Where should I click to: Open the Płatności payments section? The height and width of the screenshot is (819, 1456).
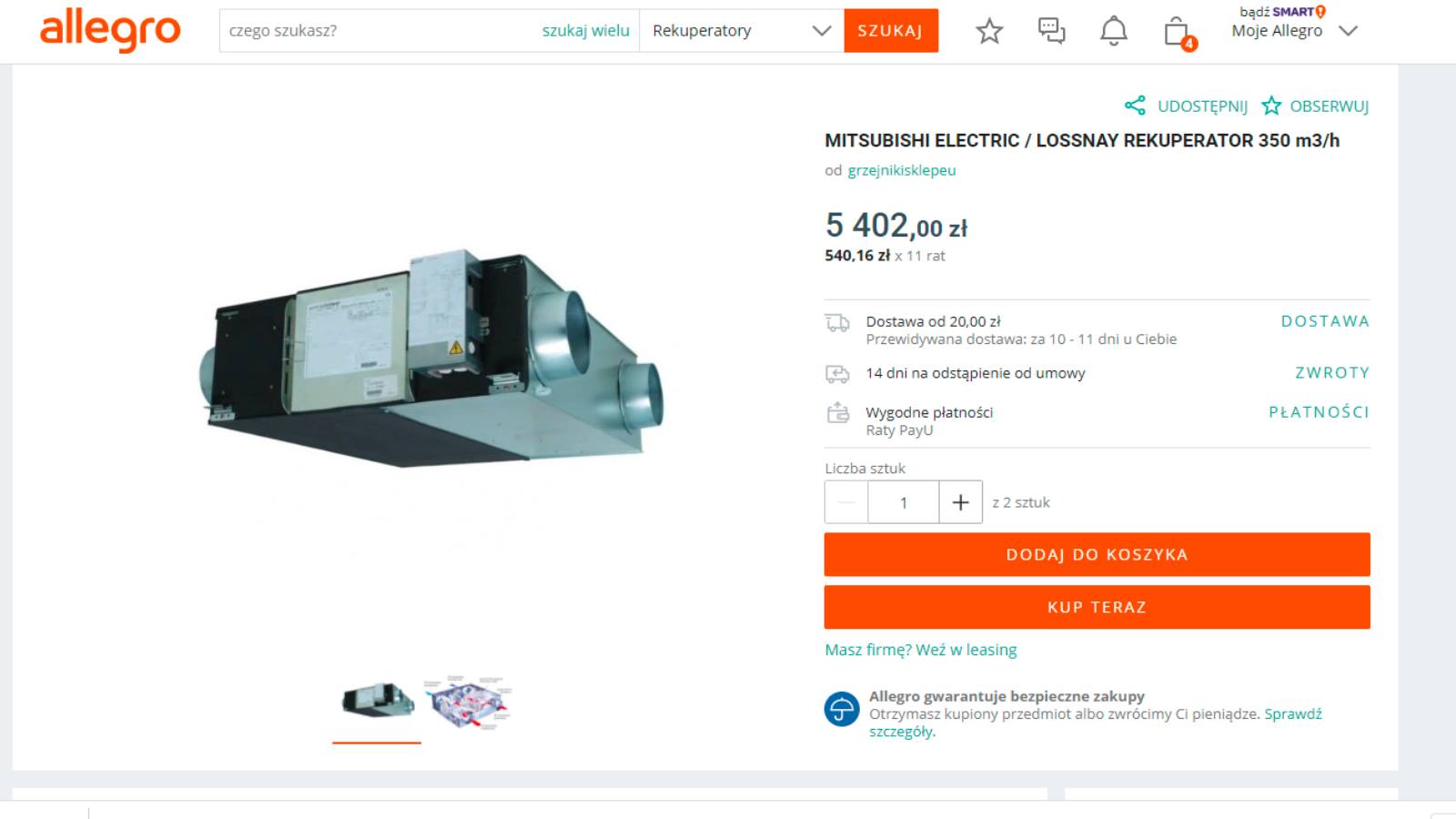(x=1319, y=412)
